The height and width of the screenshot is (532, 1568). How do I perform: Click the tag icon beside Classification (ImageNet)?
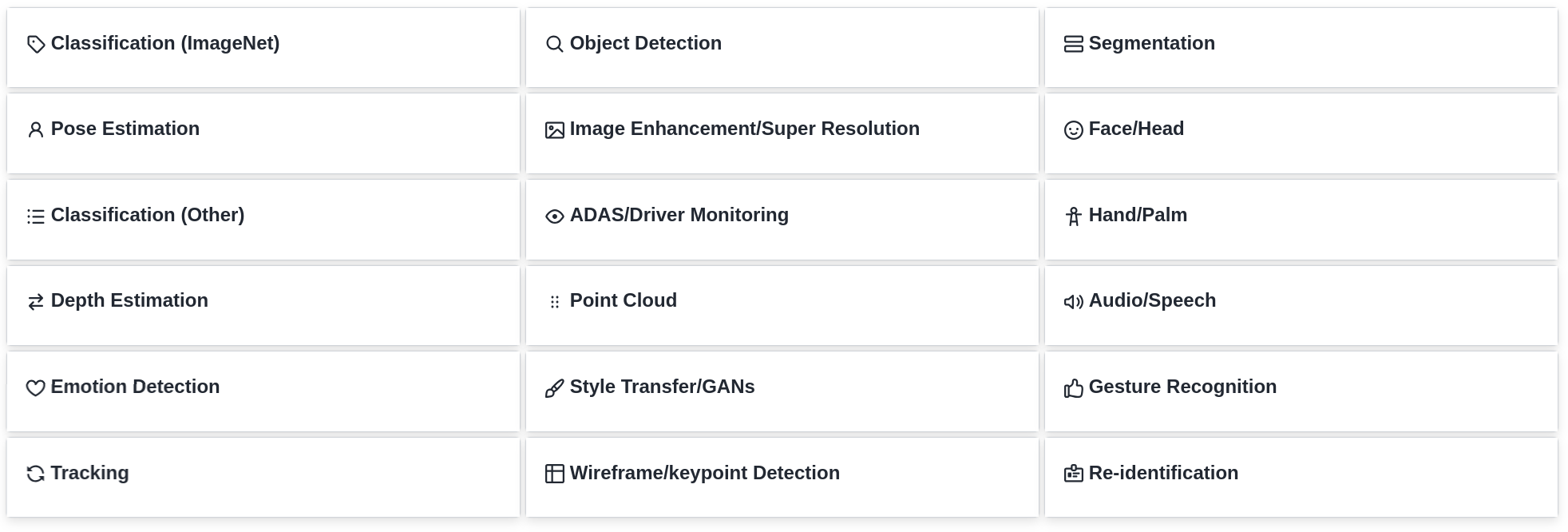36,45
